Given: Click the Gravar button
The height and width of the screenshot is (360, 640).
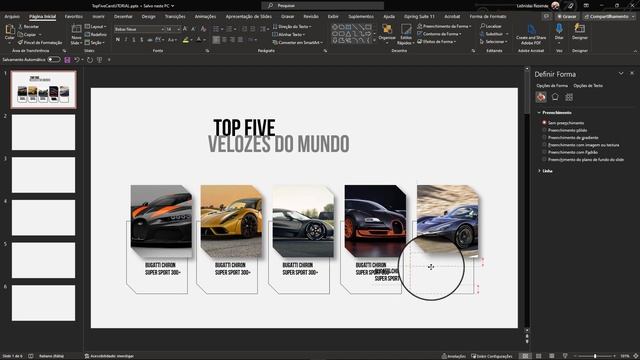Looking at the screenshot, I should pyautogui.click(x=567, y=16).
